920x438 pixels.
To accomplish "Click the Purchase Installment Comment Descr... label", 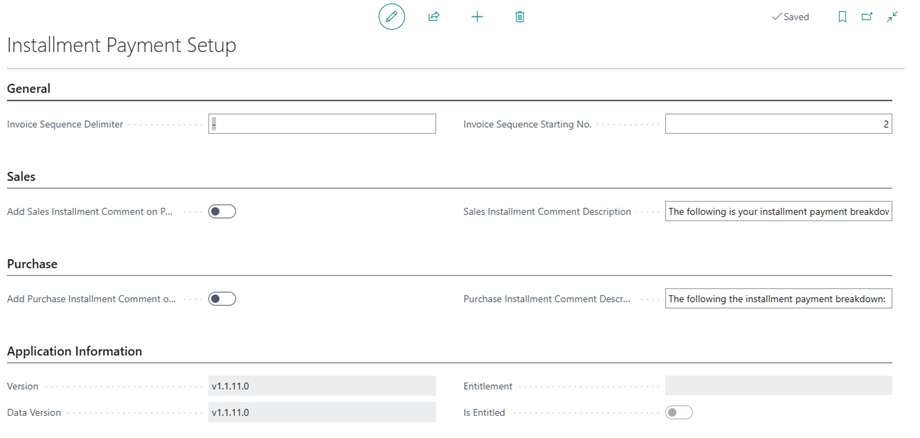I will tap(547, 299).
